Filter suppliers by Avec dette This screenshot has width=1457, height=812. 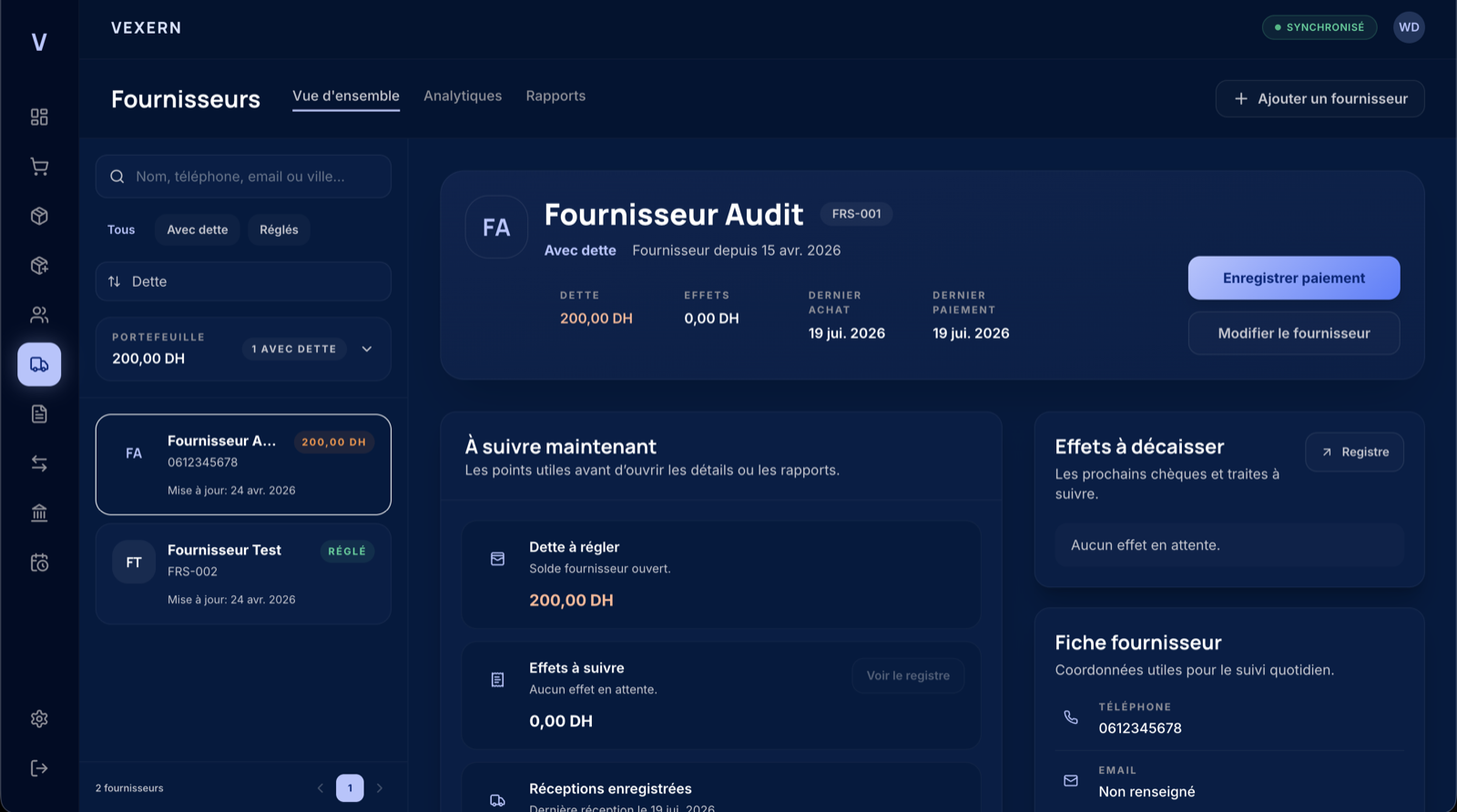[198, 229]
